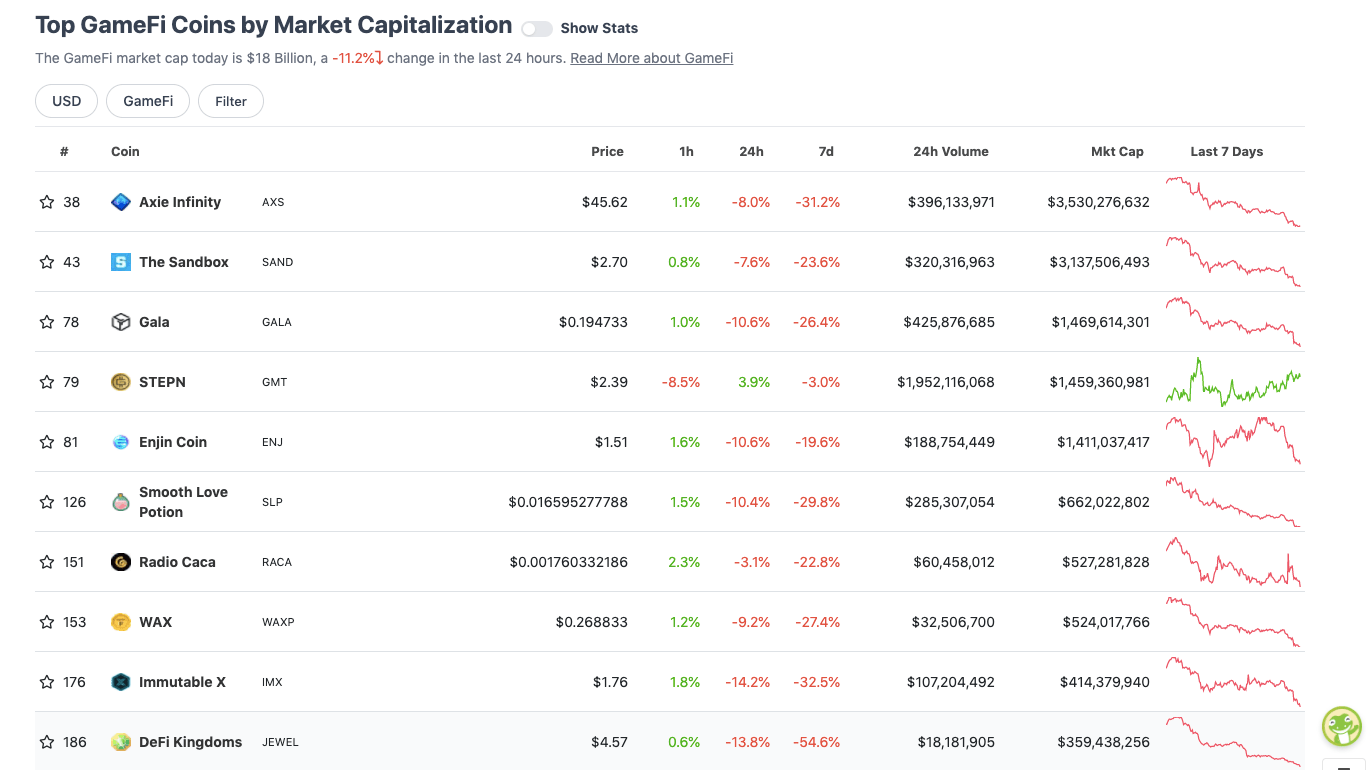The width and height of the screenshot is (1370, 770).
Task: Open the STEPN coin page
Action: 162,382
